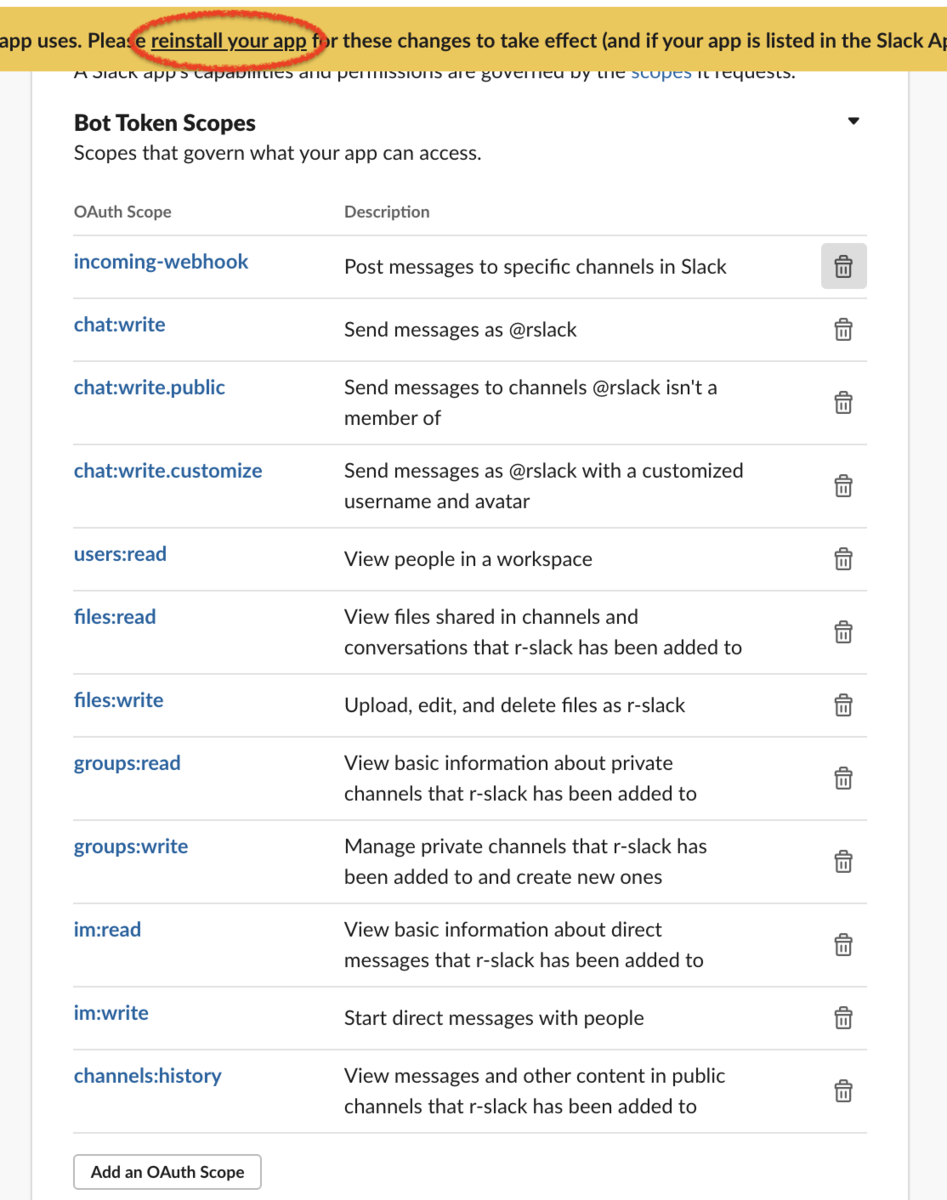Delete the incoming-webhook scope
Screen dimensions: 947x1200
pos(843,267)
